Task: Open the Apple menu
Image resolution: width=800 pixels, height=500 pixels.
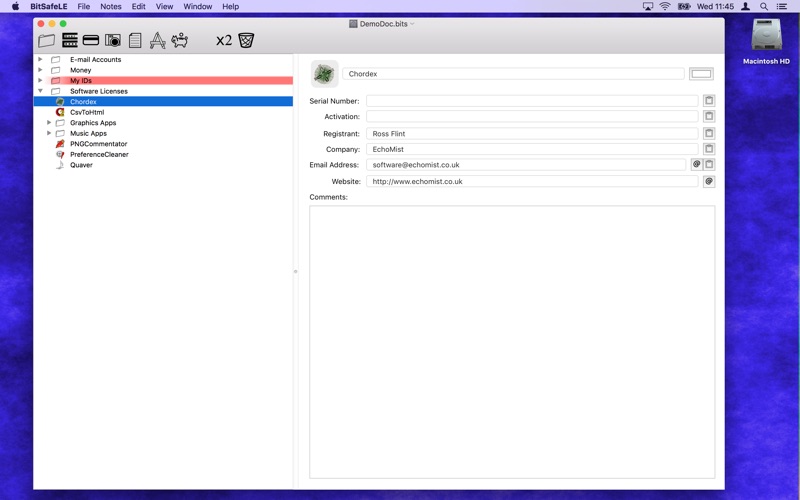Action: point(15,7)
